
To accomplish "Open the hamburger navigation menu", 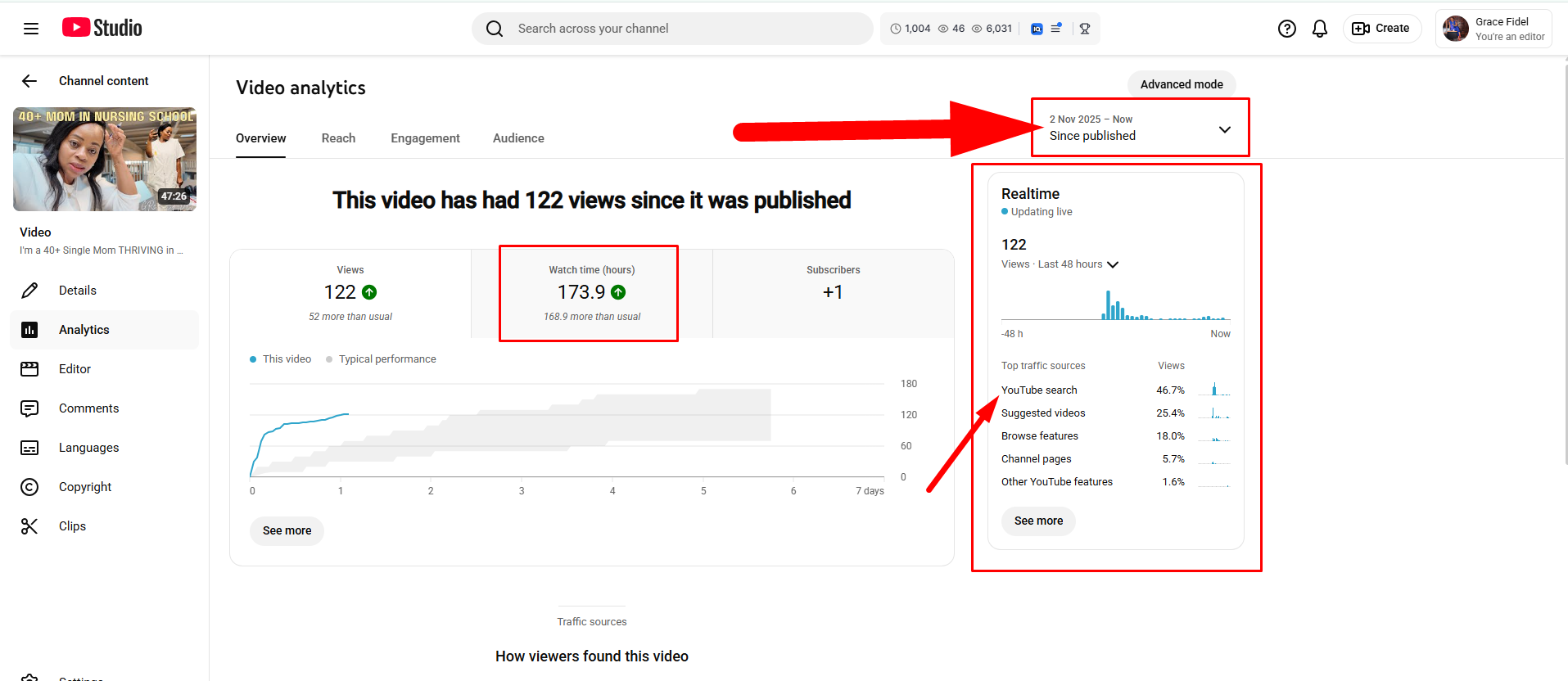I will pos(31,29).
